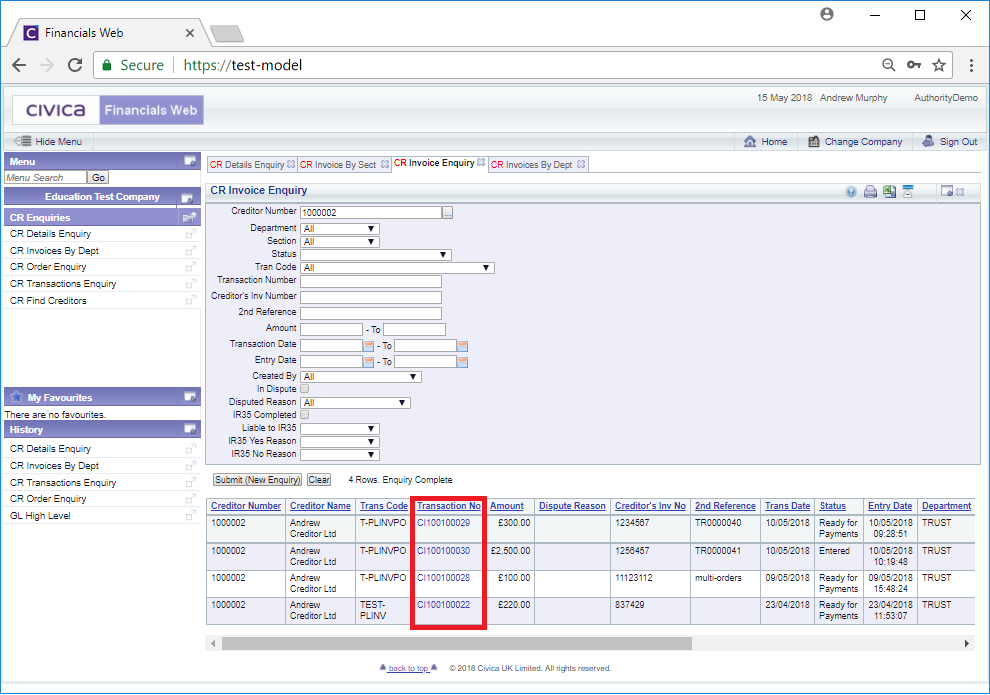The height and width of the screenshot is (695, 990).
Task: Open CR Order Enquiry menu item in new window
Action: click(x=190, y=267)
